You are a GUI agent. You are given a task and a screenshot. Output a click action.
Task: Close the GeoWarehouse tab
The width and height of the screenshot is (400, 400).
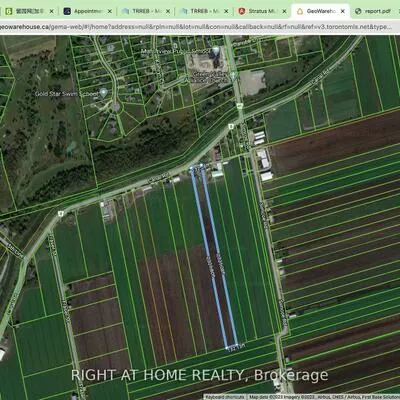343,11
